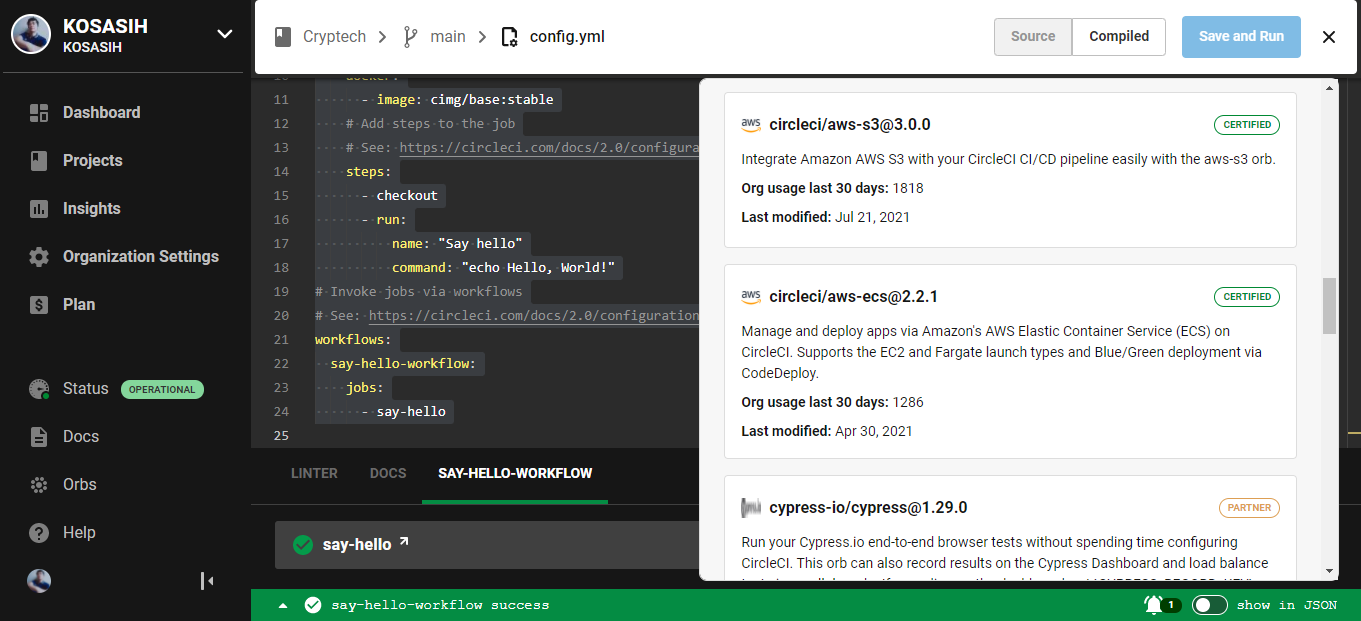This screenshot has height=621, width=1361.
Task: Click the workflow success check icon in status bar
Action: coord(313,605)
